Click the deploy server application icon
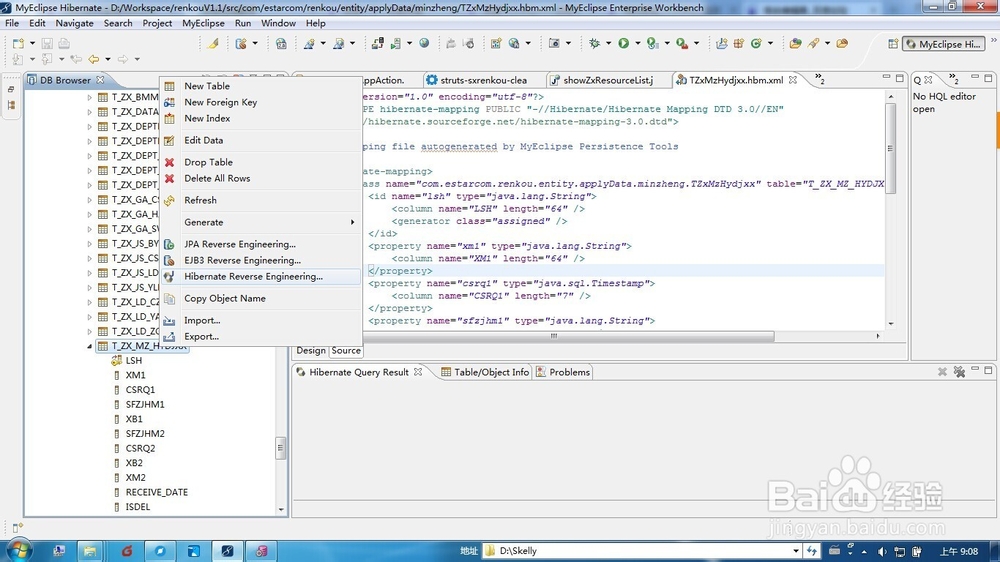This screenshot has height=562, width=1000. [x=378, y=43]
